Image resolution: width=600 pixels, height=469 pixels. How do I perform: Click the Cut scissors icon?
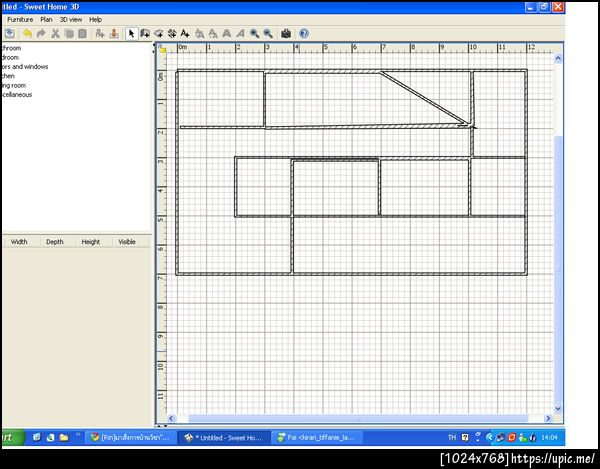[x=55, y=34]
